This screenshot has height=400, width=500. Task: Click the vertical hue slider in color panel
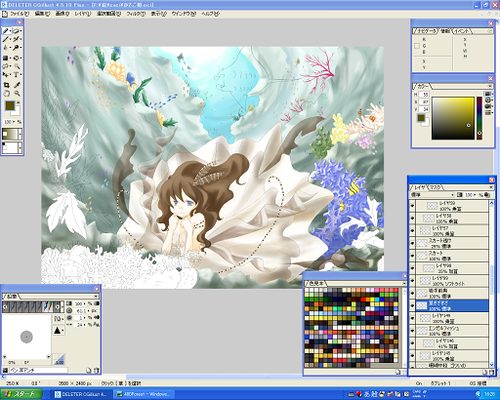[x=479, y=118]
